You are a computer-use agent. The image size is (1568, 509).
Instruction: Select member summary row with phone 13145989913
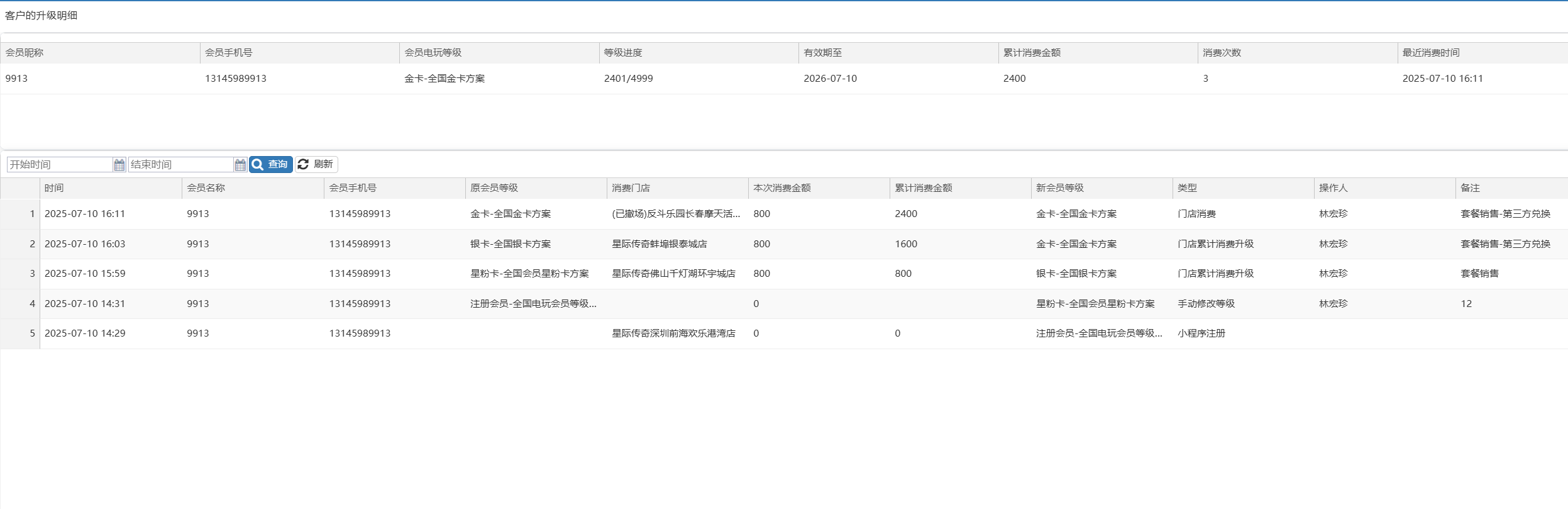236,79
